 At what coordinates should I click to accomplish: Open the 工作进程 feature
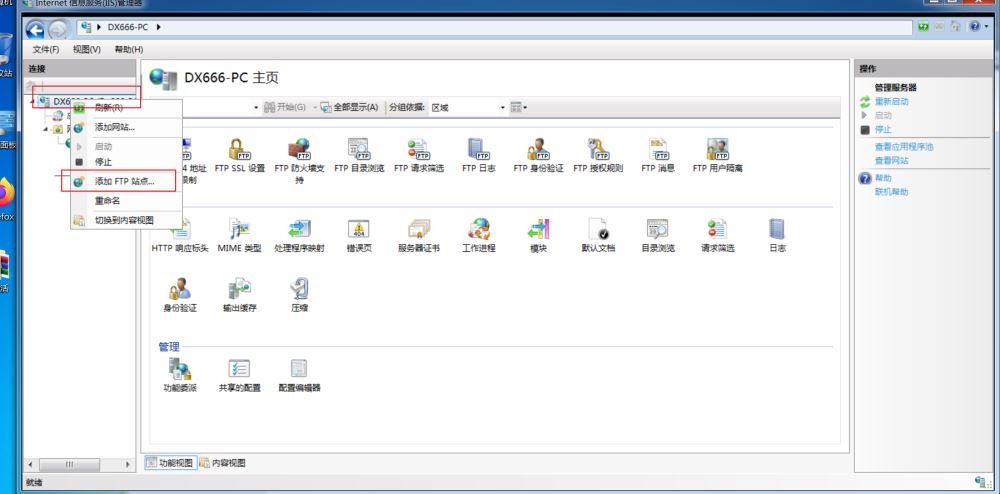[478, 235]
